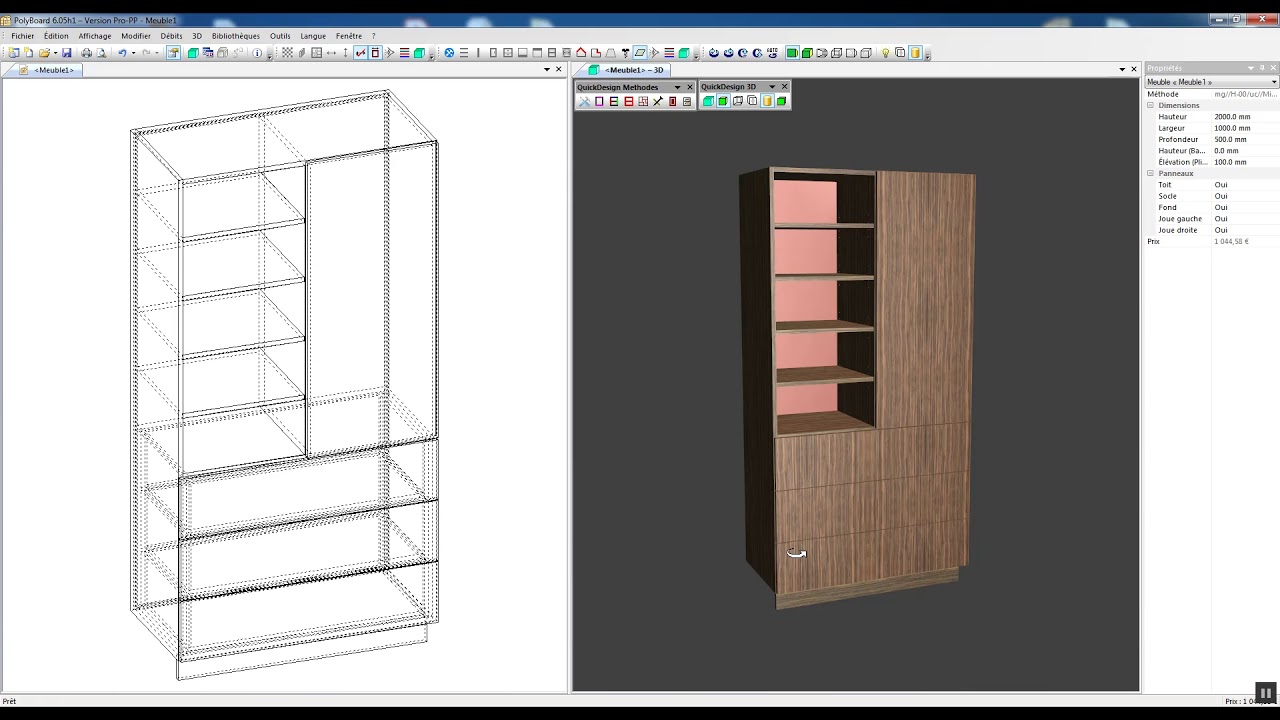
Task: Toggle the highlighted green solid-view box in top toolbar
Action: click(x=792, y=53)
